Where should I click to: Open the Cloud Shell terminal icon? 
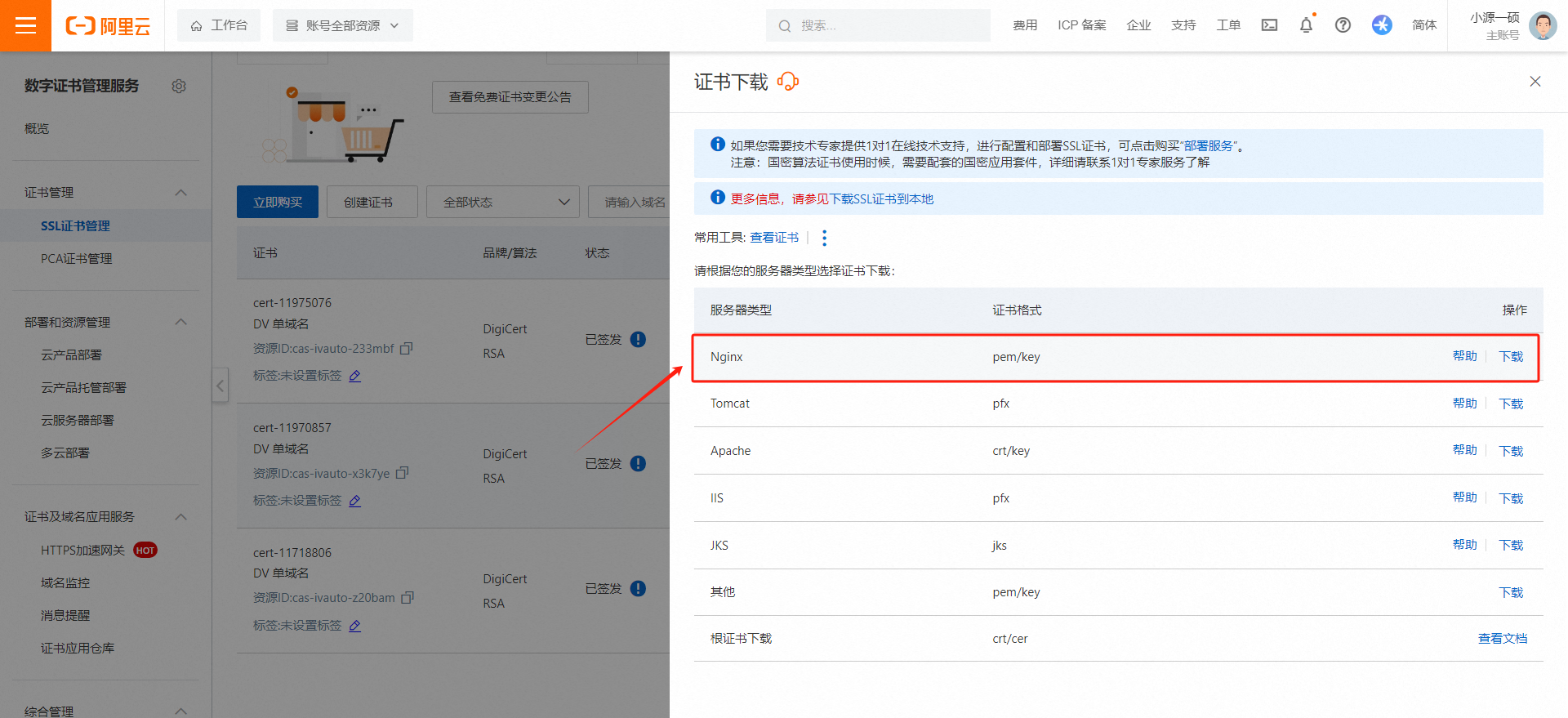[x=1269, y=25]
